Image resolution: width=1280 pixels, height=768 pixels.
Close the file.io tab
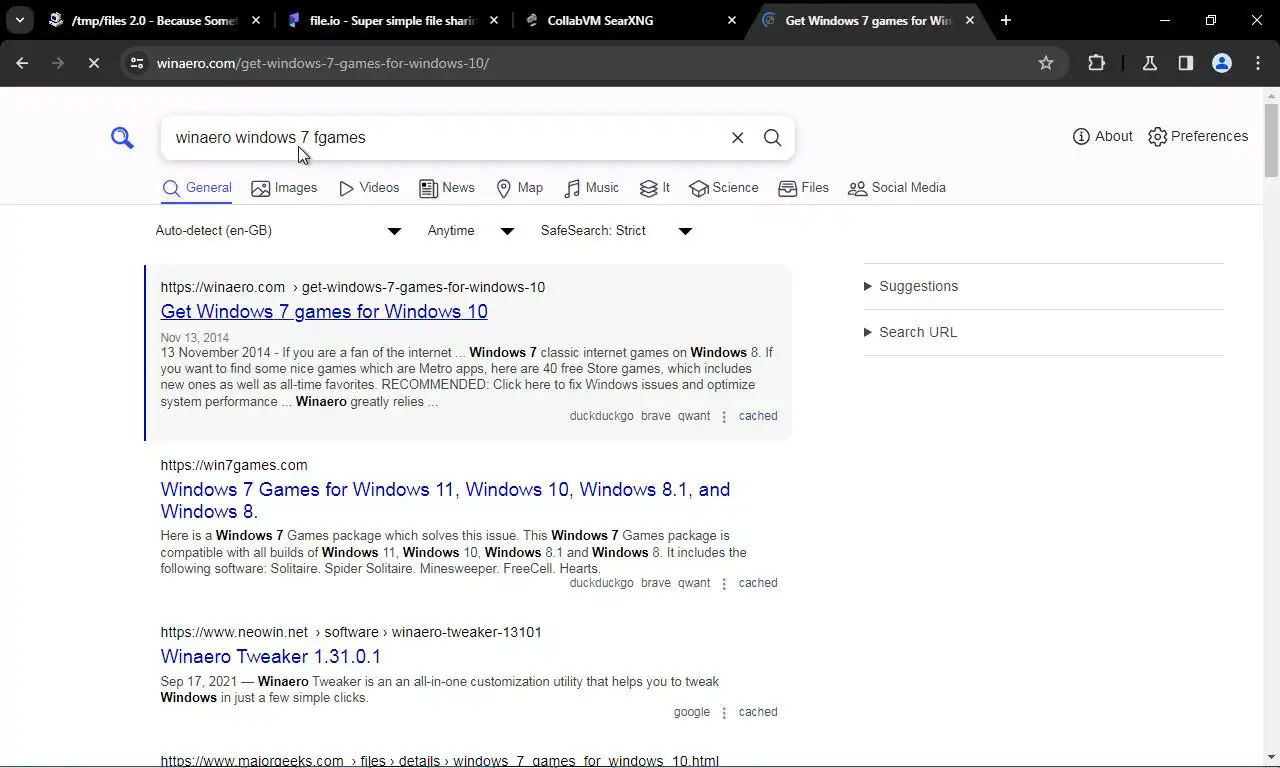[x=494, y=20]
